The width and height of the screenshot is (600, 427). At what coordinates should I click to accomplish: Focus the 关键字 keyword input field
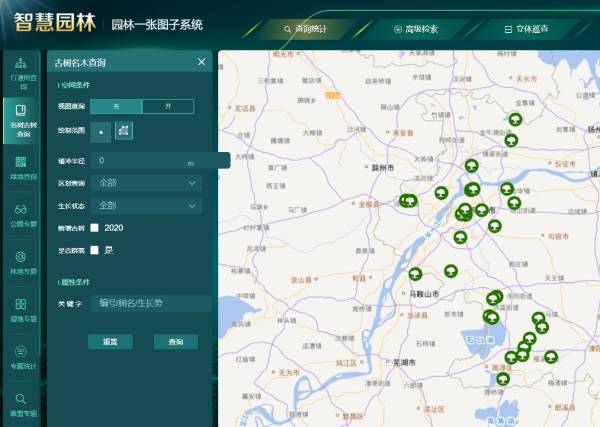tap(150, 303)
